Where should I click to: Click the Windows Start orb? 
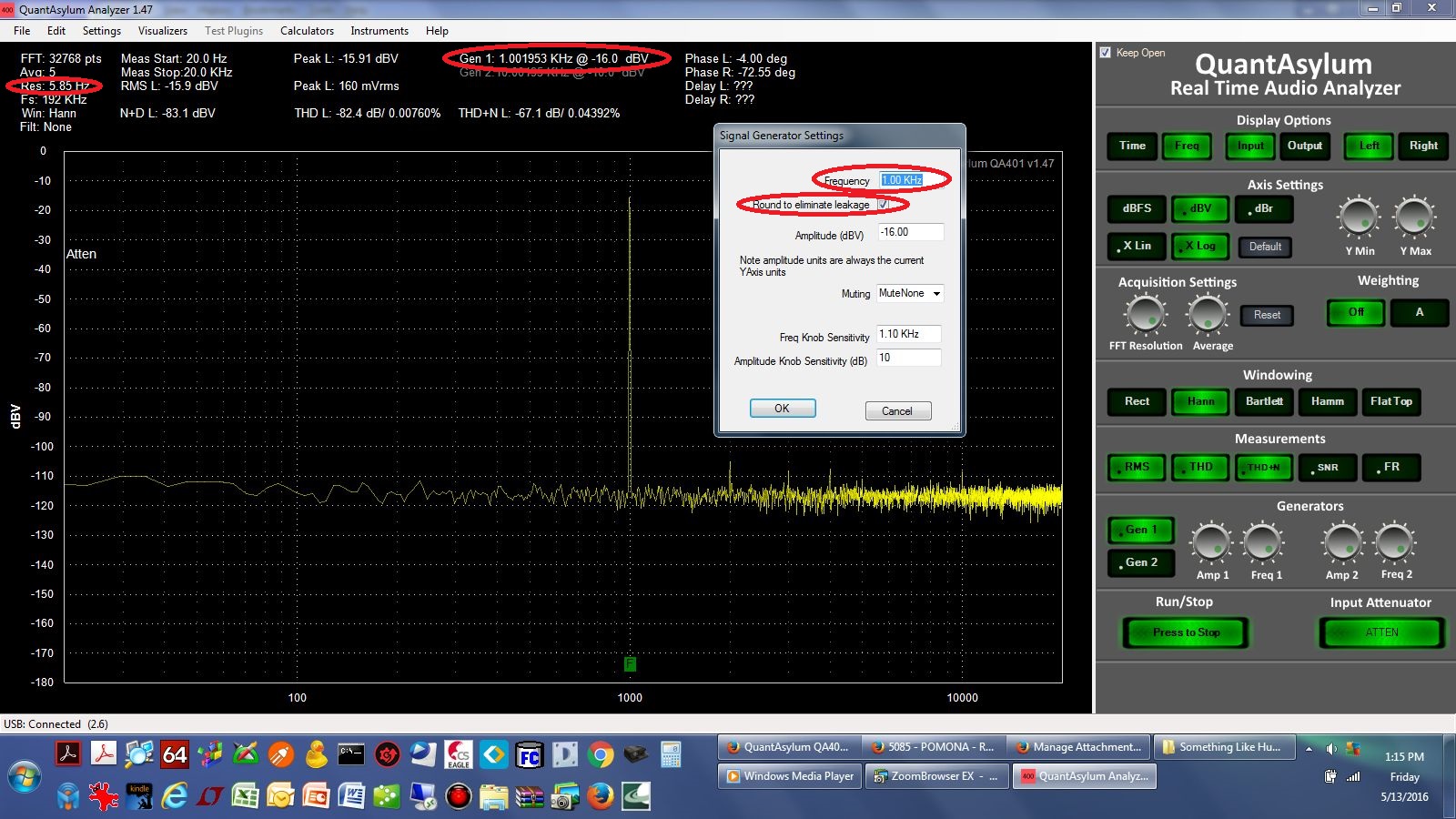(x=24, y=778)
